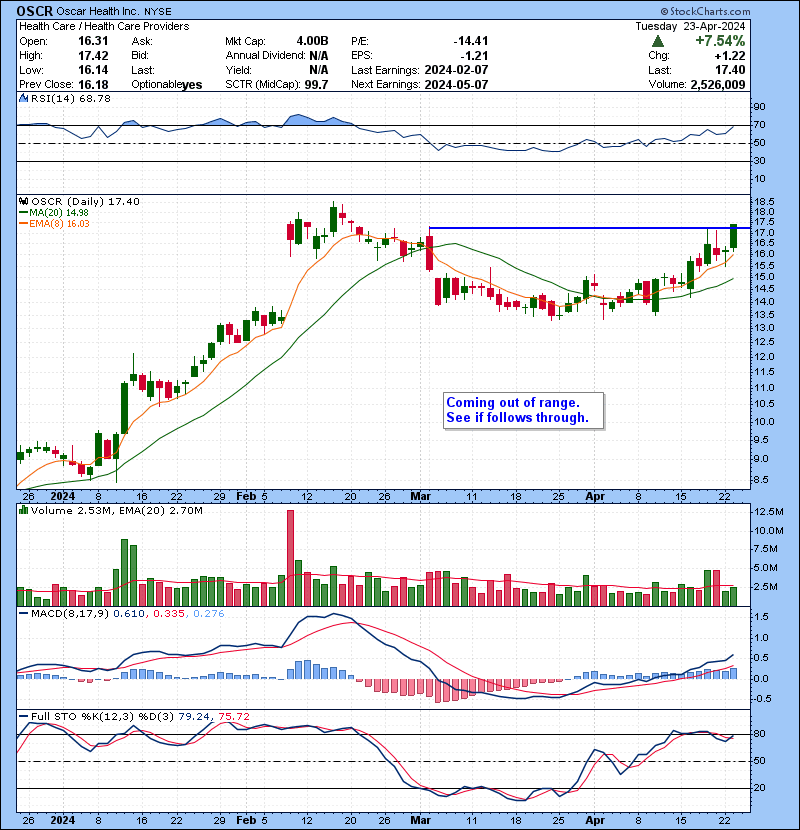Select the Open value '16.31'
Viewport: 800px width, 830px height.
(93, 41)
